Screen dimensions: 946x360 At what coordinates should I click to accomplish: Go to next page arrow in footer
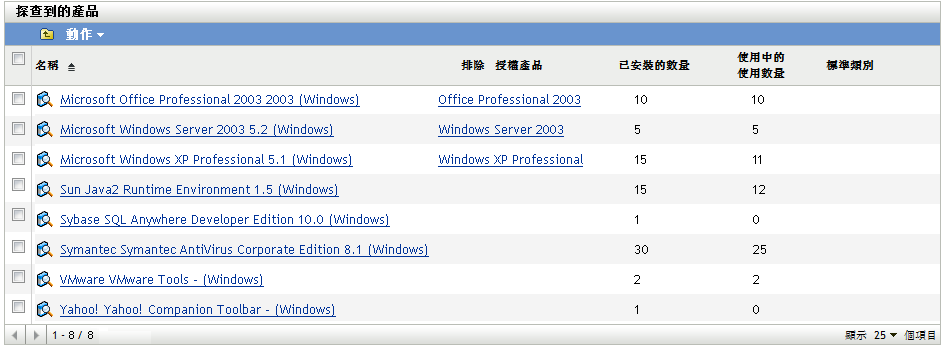coord(36,335)
